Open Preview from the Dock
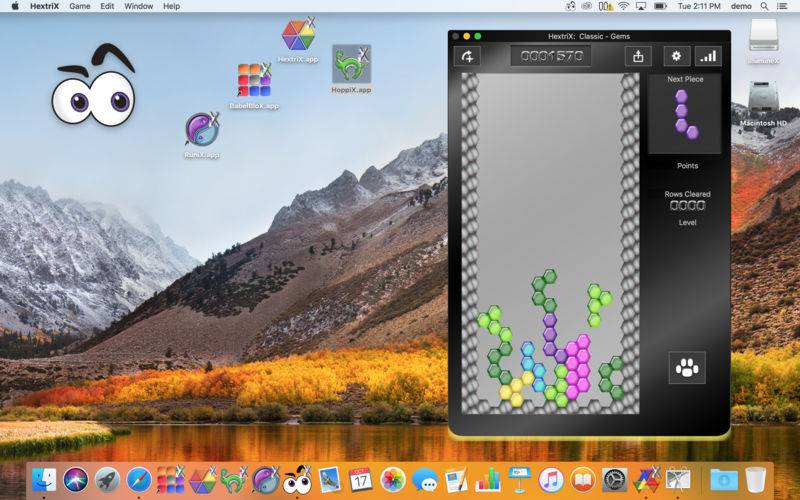This screenshot has height=500, width=800. [329, 480]
